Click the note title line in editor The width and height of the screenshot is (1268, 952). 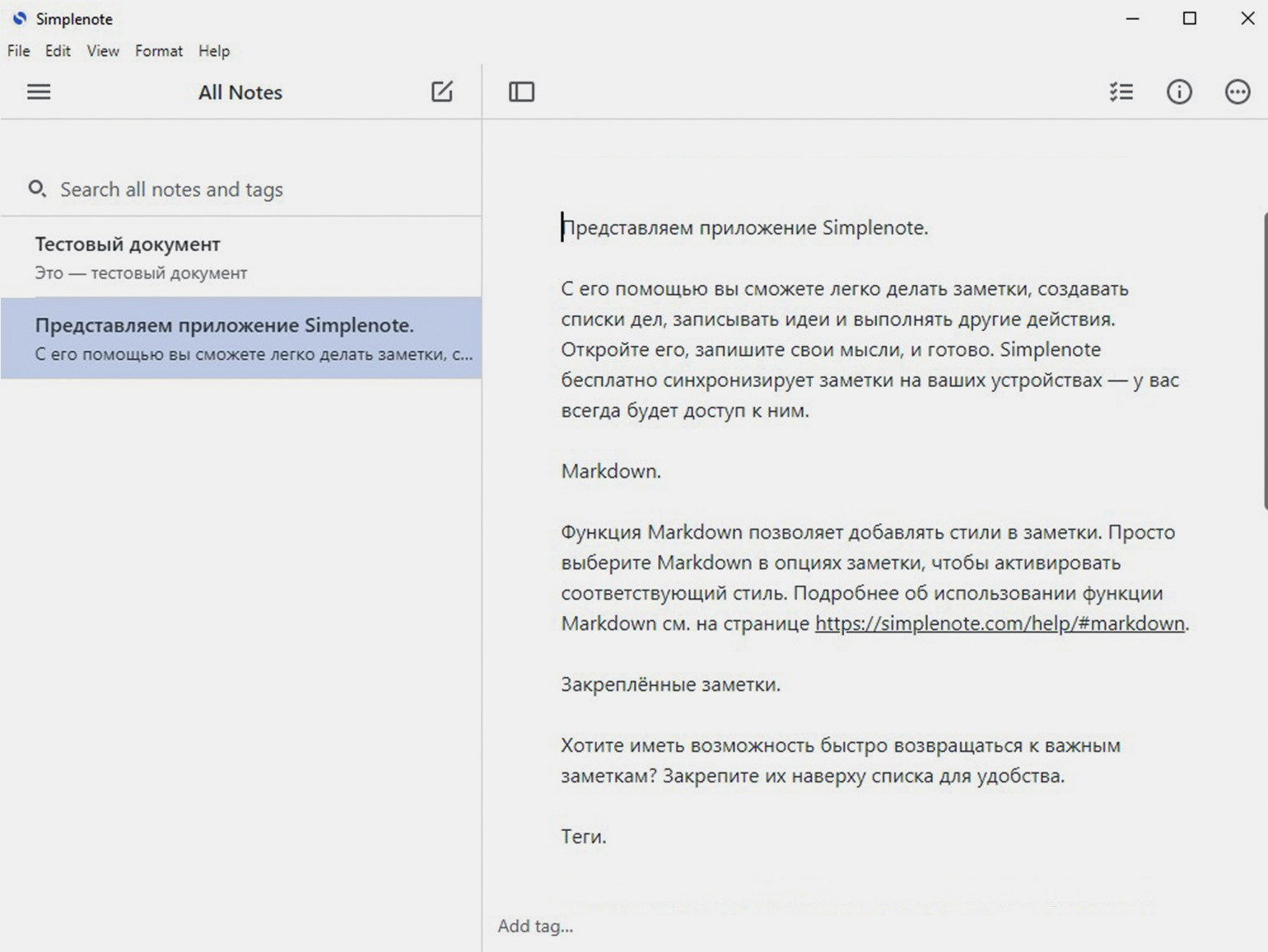click(x=744, y=227)
